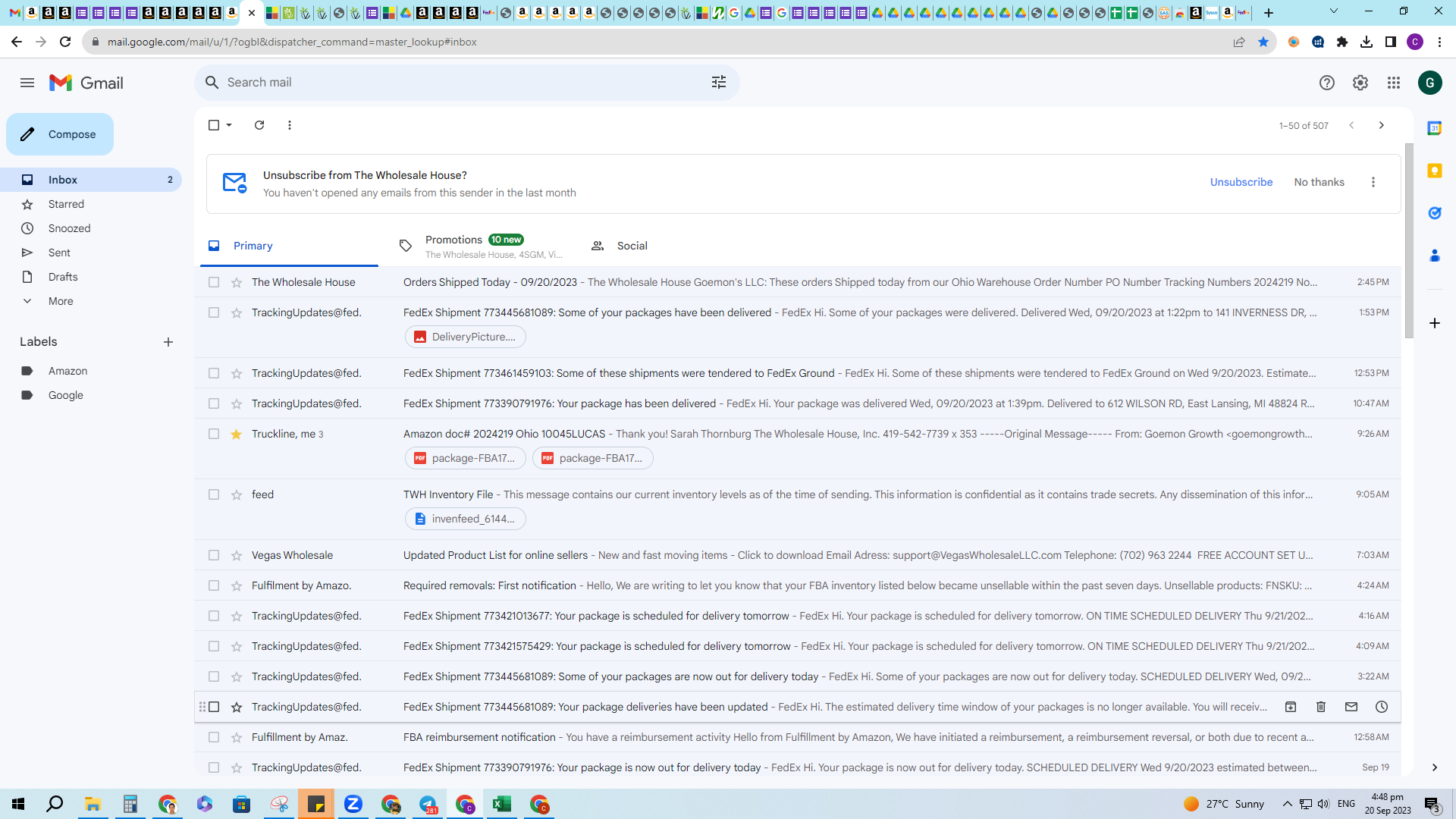Open the Google label
The width and height of the screenshot is (1456, 819).
[91, 395]
